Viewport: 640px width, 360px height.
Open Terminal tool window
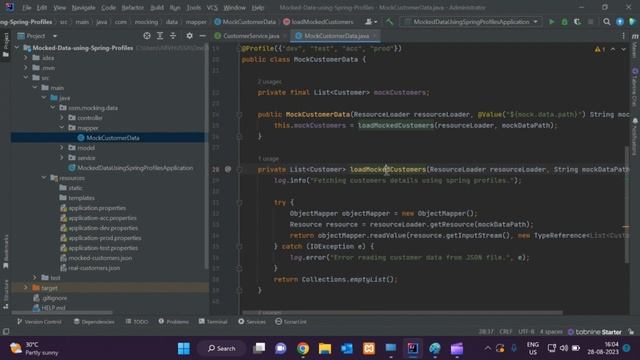click(x=213, y=322)
